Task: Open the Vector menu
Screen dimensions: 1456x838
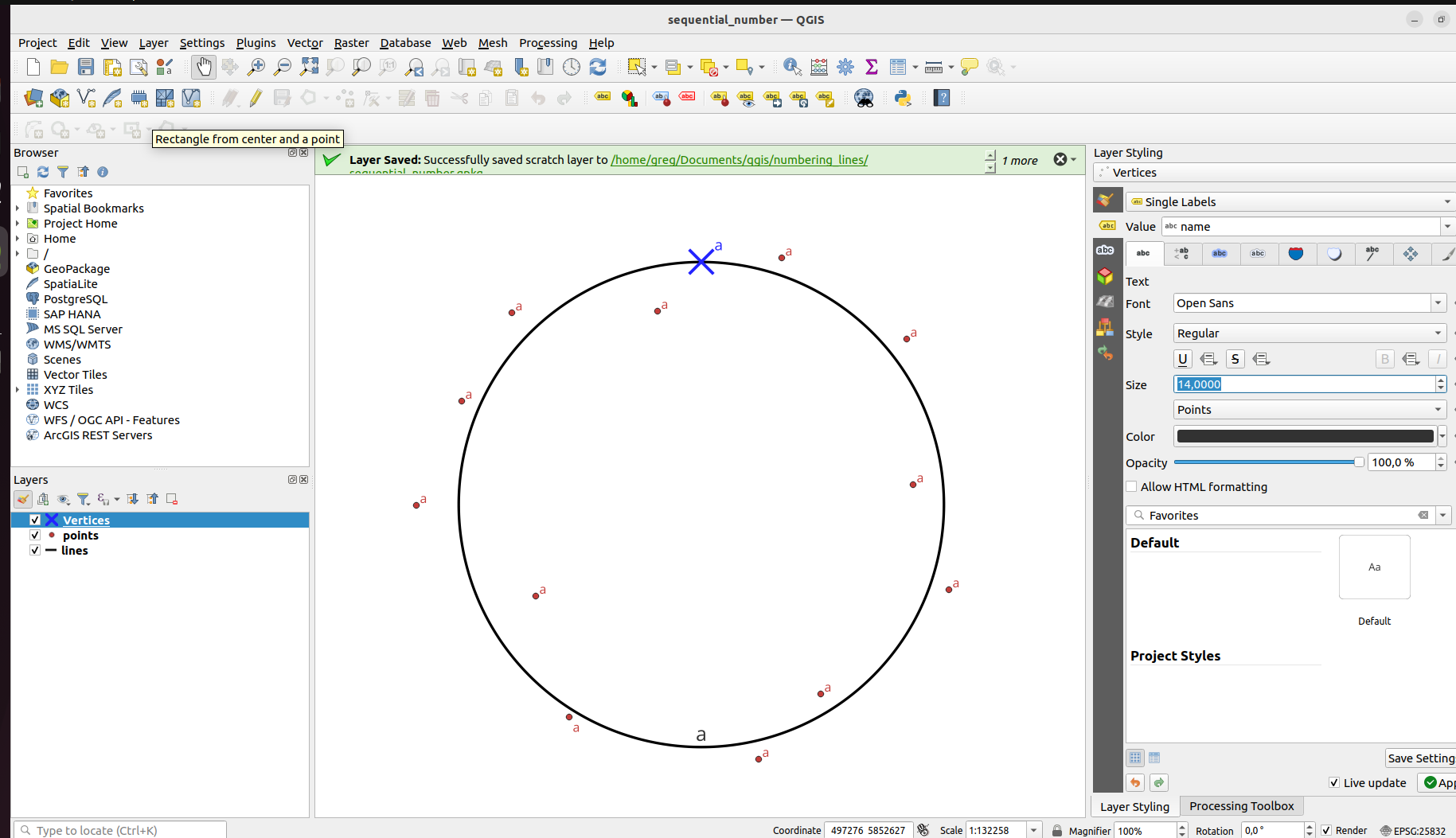Action: point(305,43)
